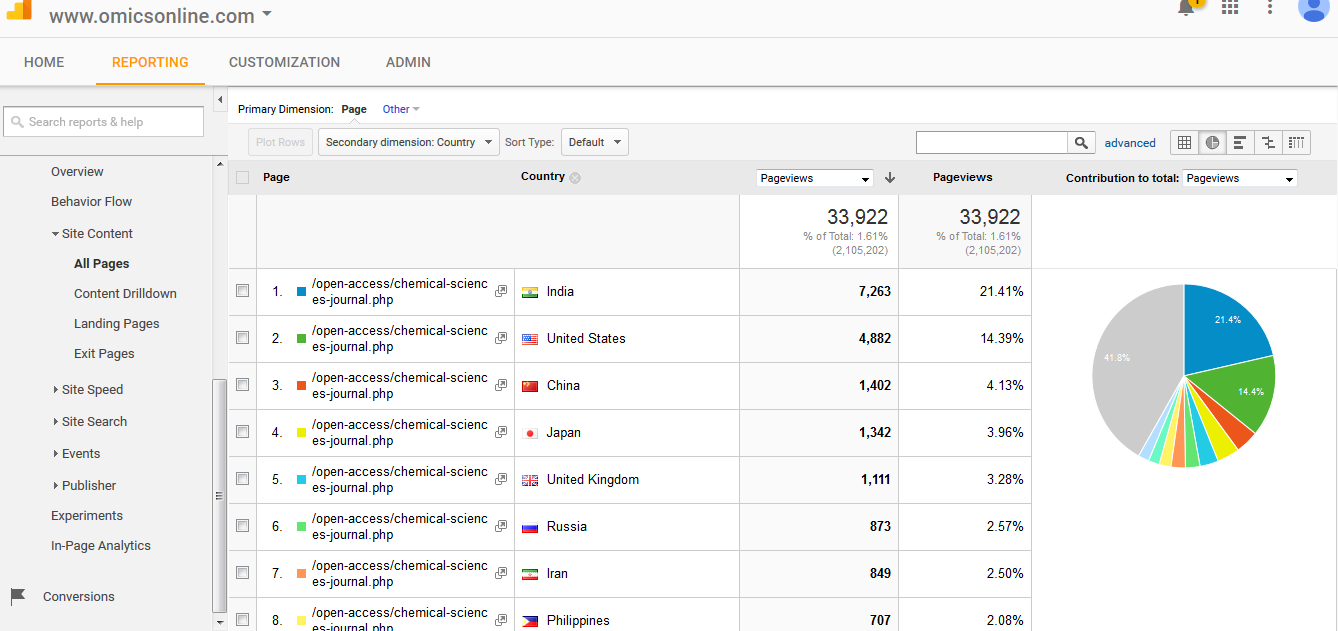
Task: Collapse the left navigation panel arrow
Action: pyautogui.click(x=220, y=100)
